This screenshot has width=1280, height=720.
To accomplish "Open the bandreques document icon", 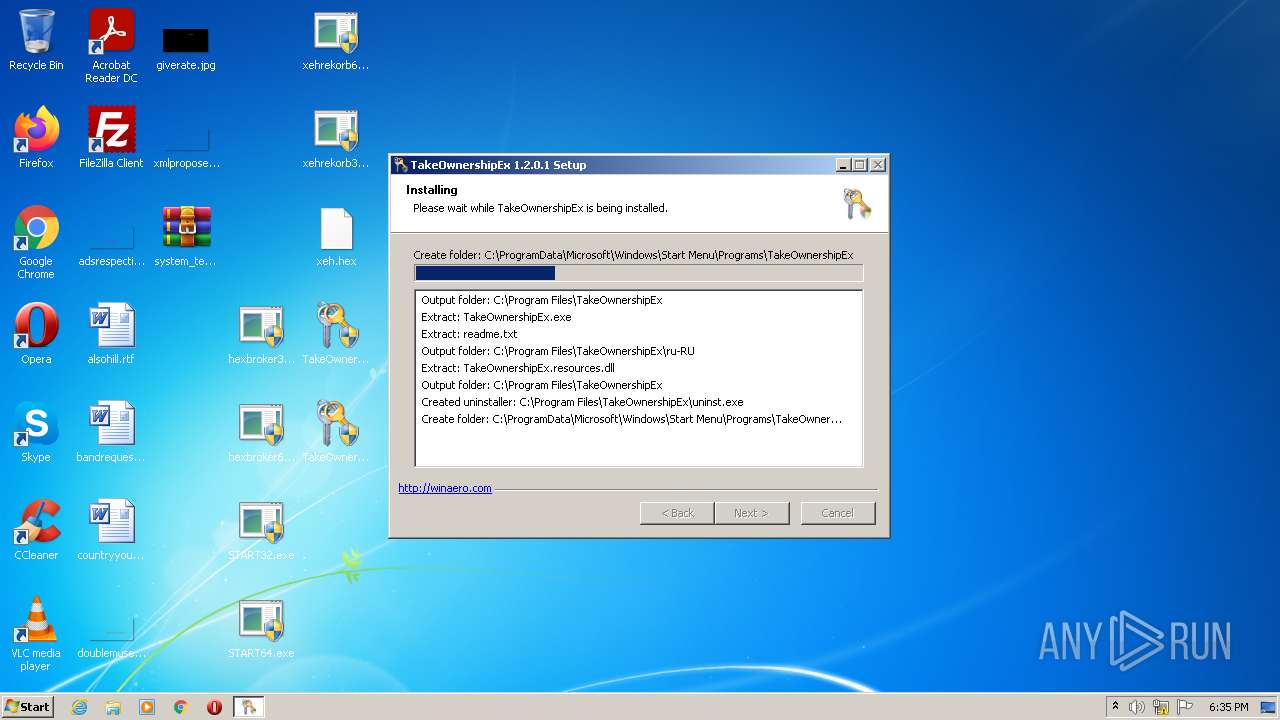I will [111, 432].
